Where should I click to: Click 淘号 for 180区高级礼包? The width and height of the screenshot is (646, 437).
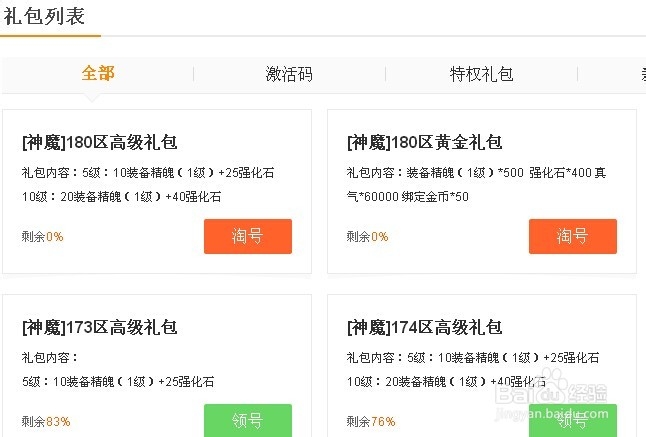[x=248, y=236]
